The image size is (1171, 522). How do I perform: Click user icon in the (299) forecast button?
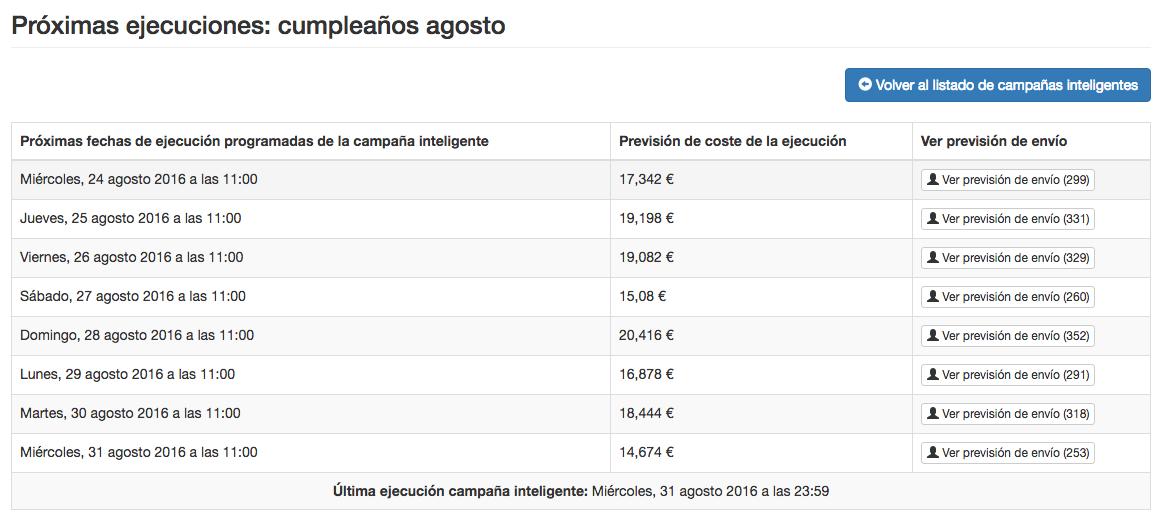pyautogui.click(x=933, y=180)
